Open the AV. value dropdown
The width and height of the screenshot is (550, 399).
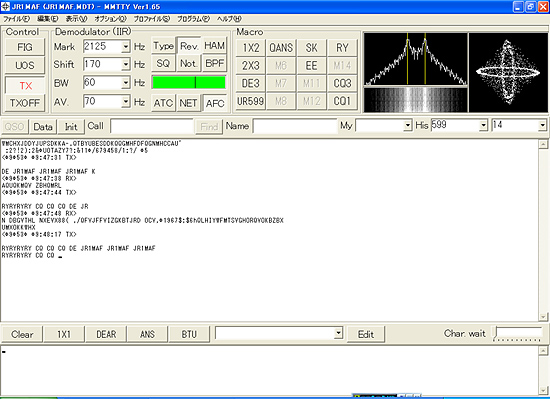(126, 102)
